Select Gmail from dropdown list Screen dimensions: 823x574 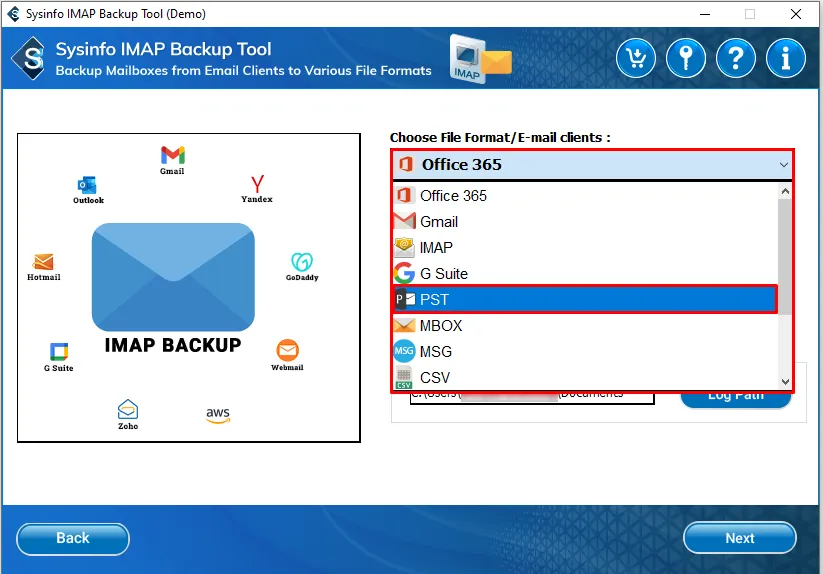[x=585, y=221]
